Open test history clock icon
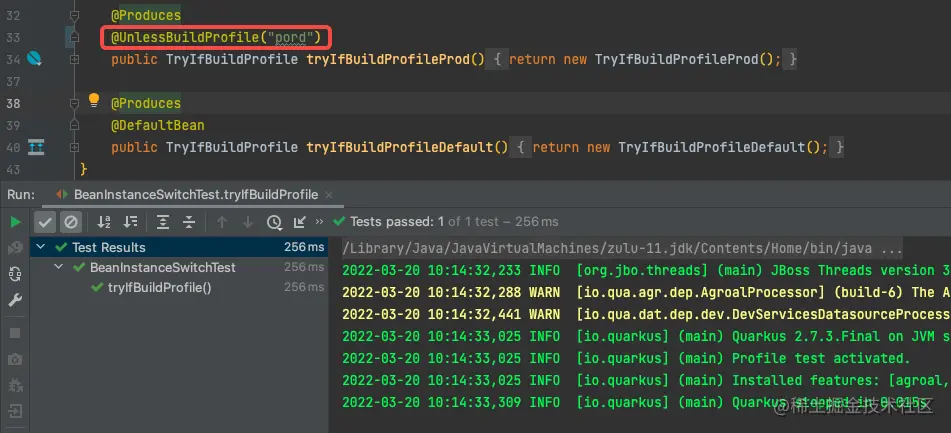951x433 pixels. pos(274,223)
